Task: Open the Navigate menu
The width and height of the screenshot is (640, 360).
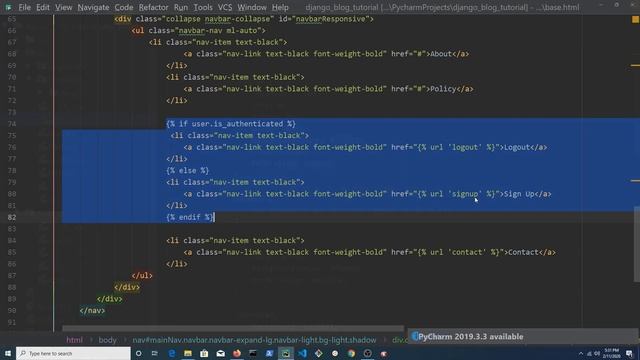Action: click(x=93, y=7)
